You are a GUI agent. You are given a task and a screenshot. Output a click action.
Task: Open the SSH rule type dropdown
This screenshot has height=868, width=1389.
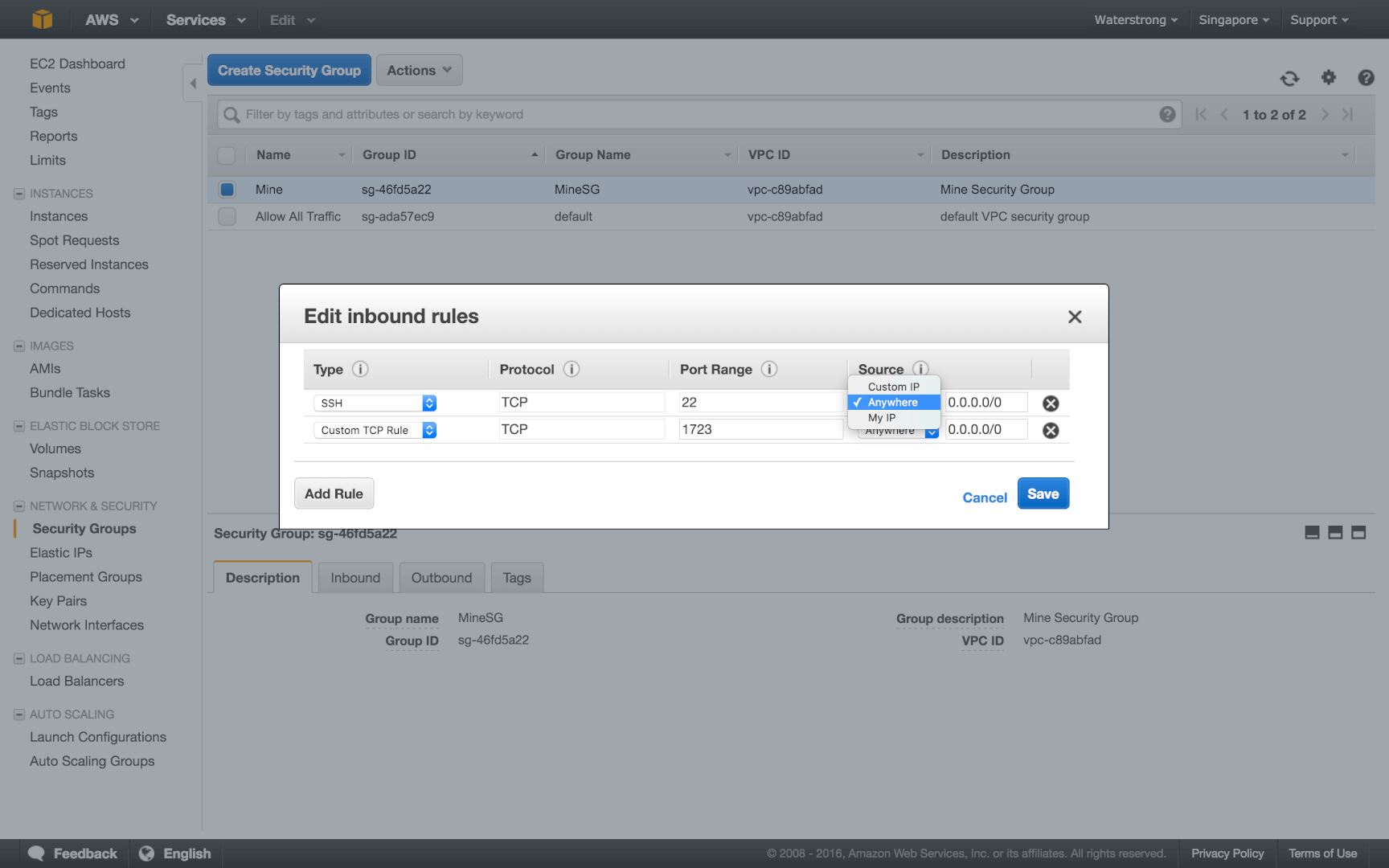[x=375, y=403]
